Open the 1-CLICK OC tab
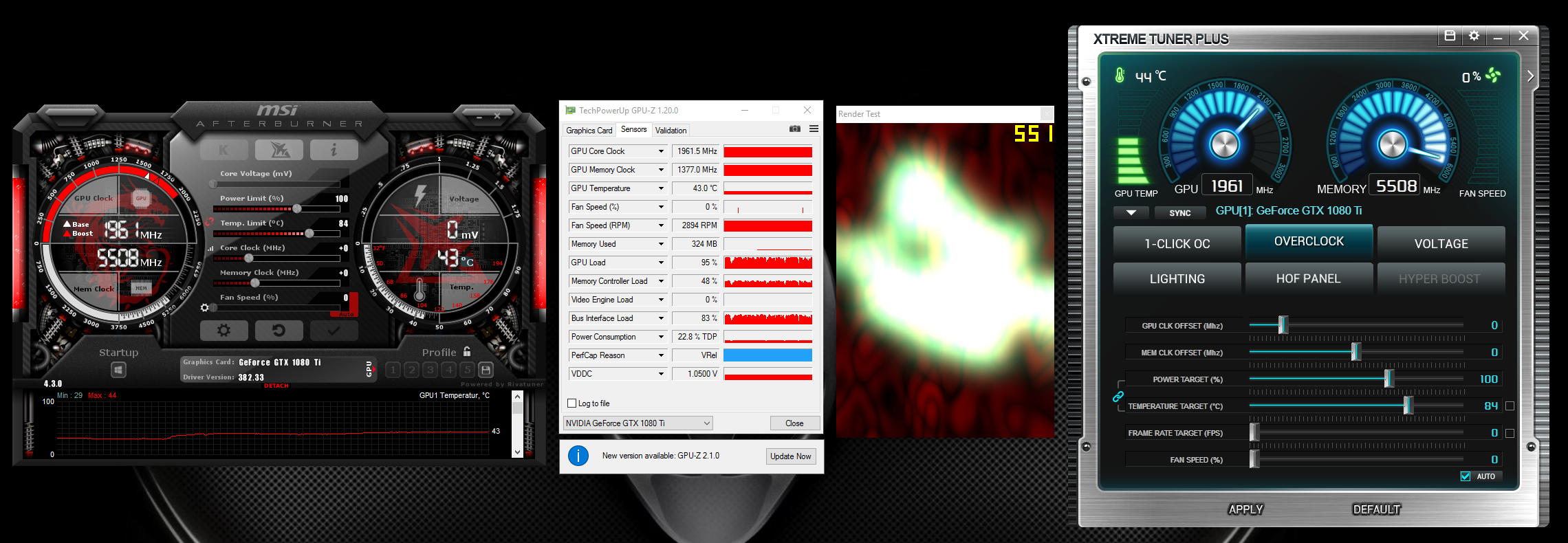This screenshot has width=1568, height=543. click(1177, 244)
